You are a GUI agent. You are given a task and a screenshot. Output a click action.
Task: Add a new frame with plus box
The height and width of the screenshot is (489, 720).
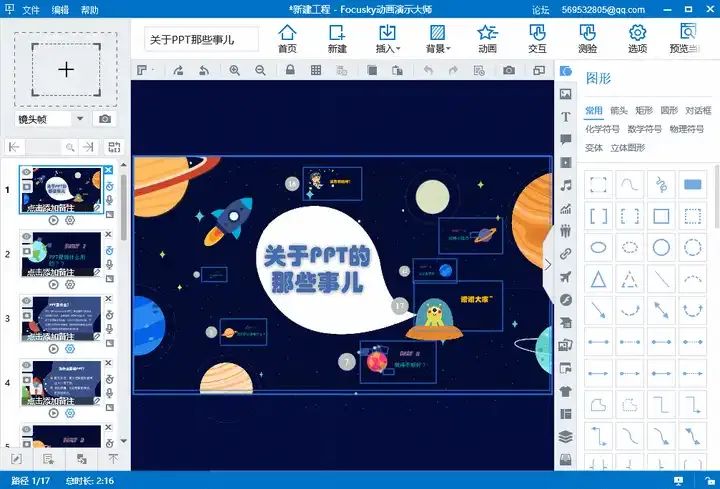[x=66, y=70]
